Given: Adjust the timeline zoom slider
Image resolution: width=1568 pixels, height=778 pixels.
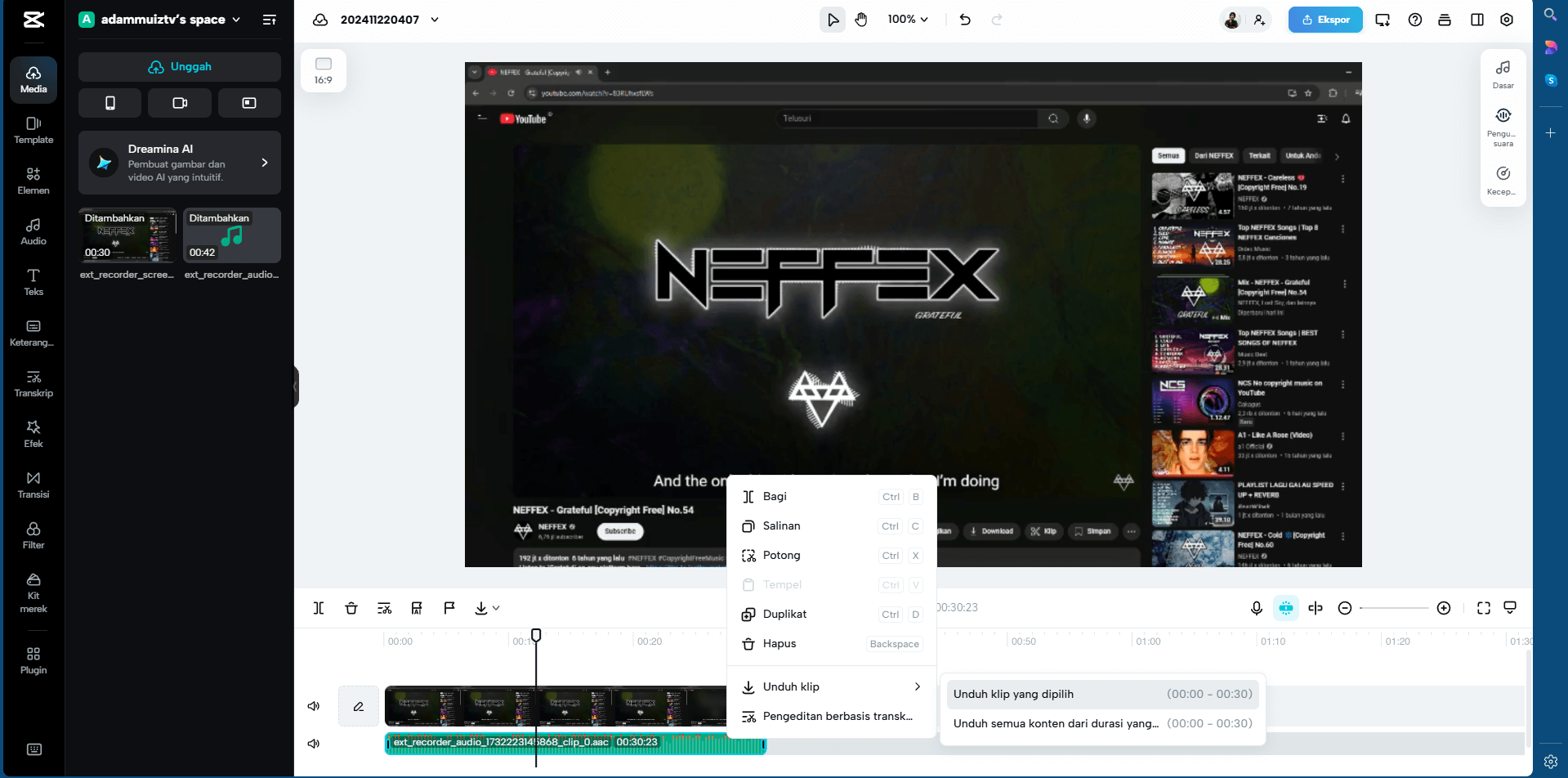Looking at the screenshot, I should click(x=1394, y=608).
